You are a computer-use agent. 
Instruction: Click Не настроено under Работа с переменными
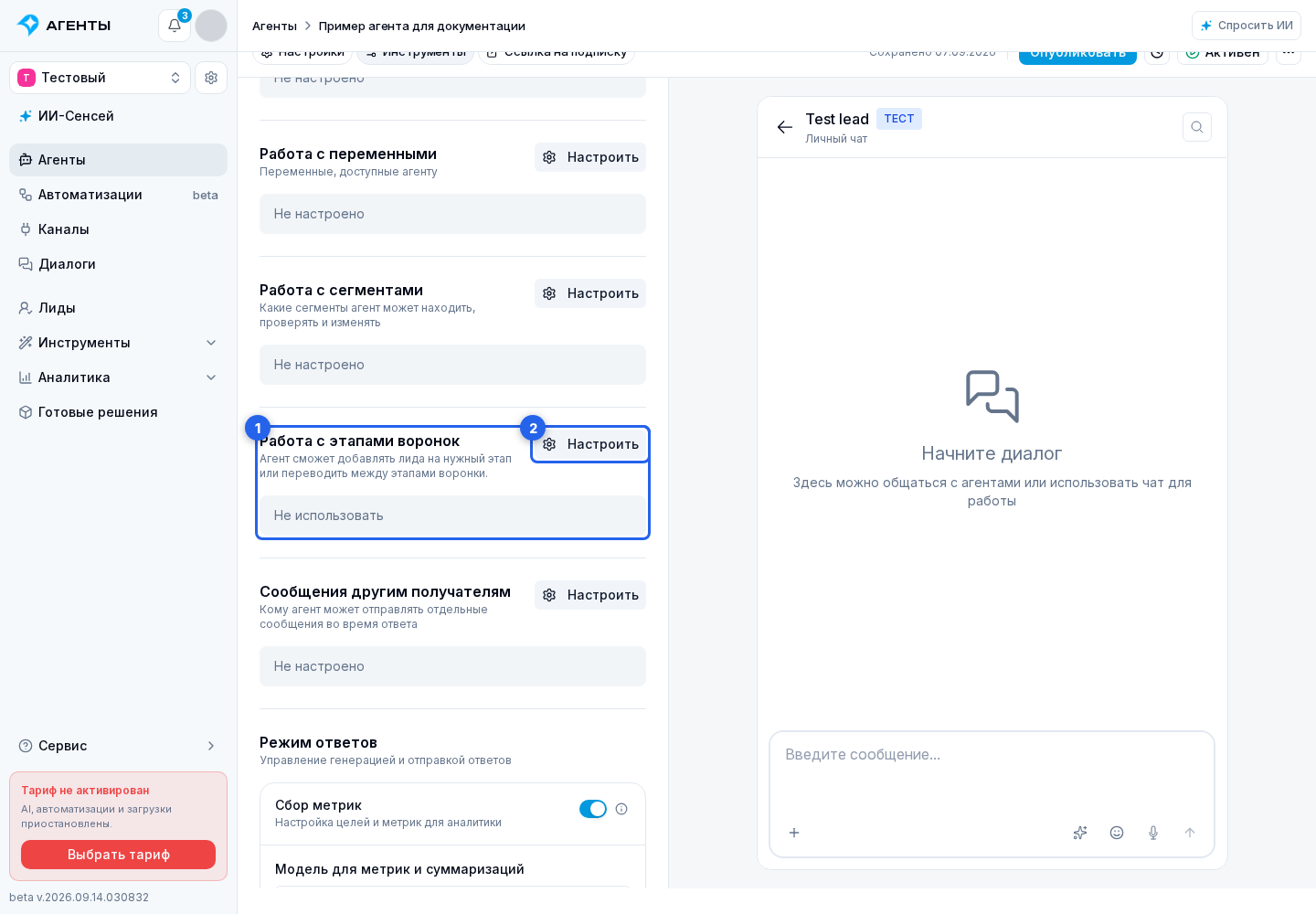pos(452,214)
